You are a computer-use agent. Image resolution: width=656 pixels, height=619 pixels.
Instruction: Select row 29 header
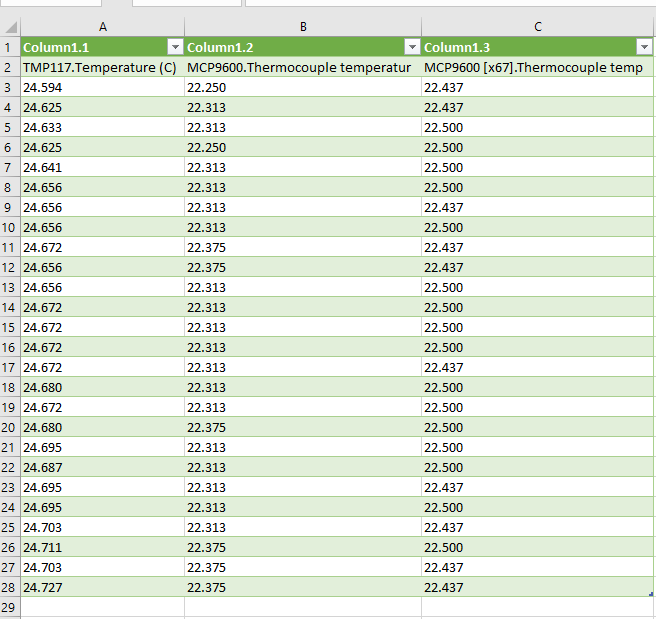pyautogui.click(x=10, y=607)
